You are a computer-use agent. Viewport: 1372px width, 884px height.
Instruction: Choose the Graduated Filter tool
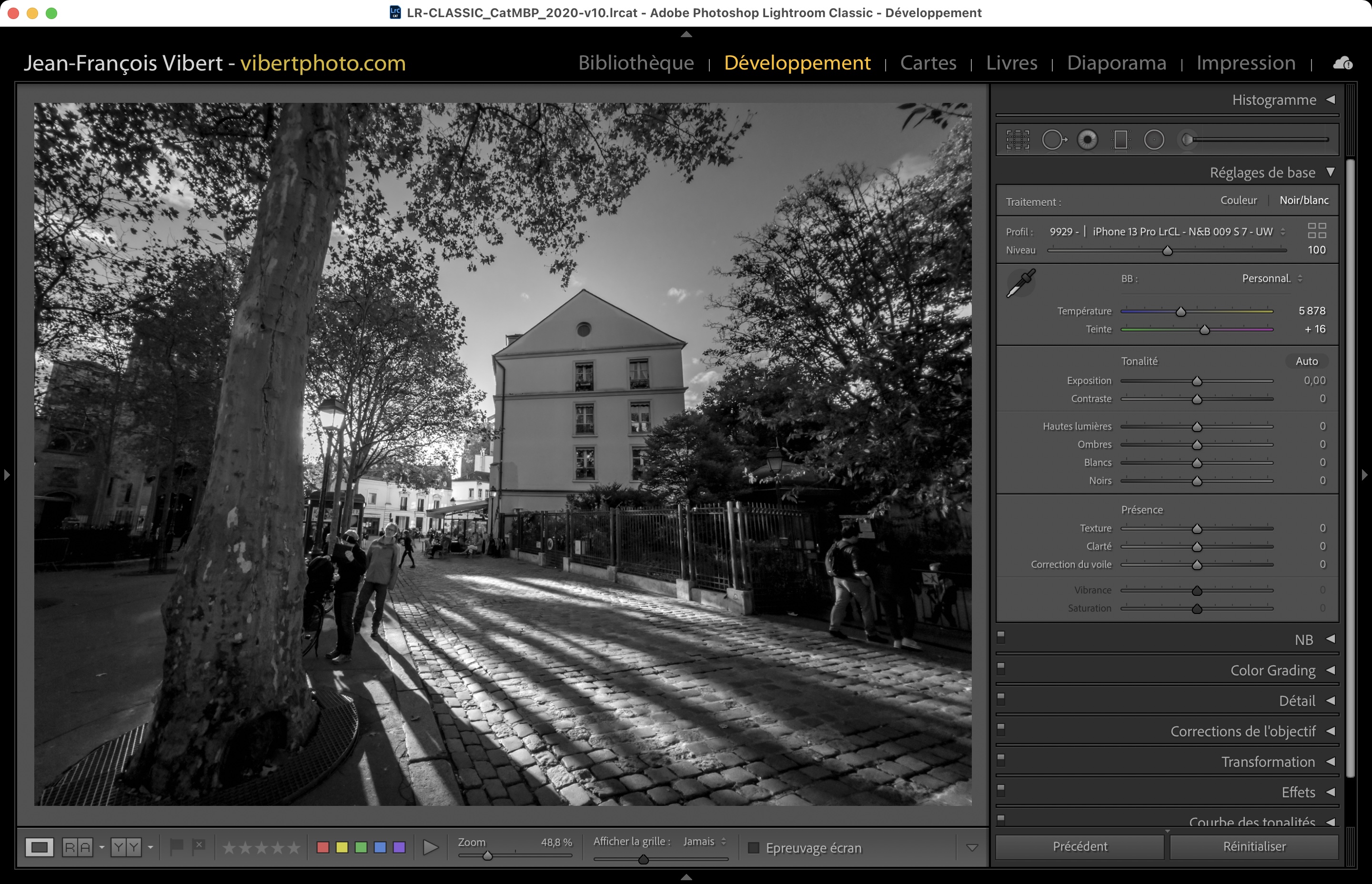(1120, 140)
